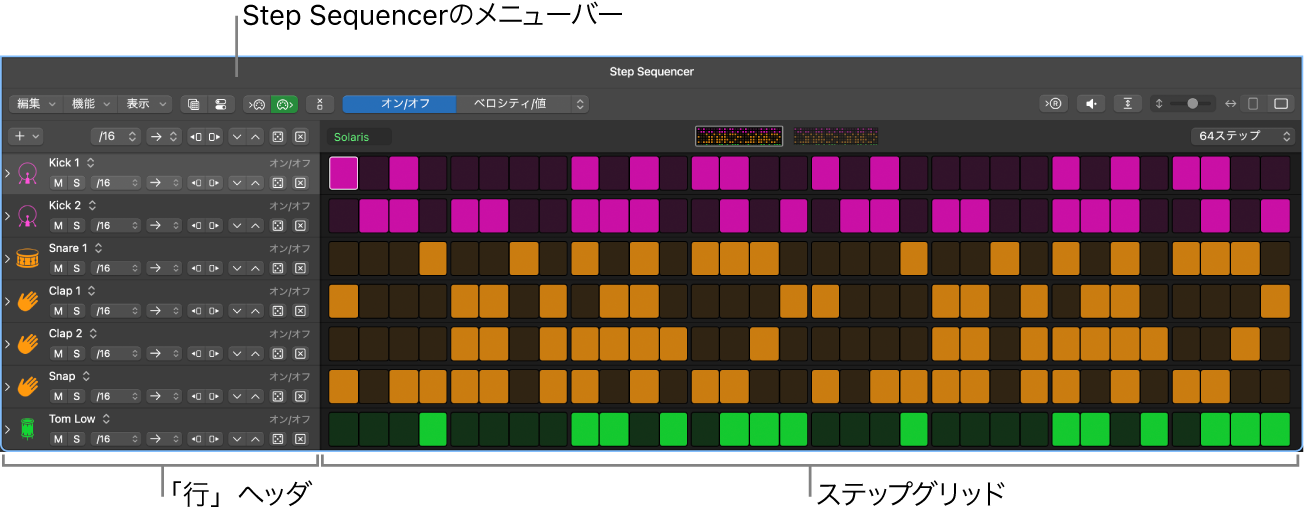Image resolution: width=1306 pixels, height=513 pixels.
Task: Click the Snare 1 drum icon
Action: [28, 259]
